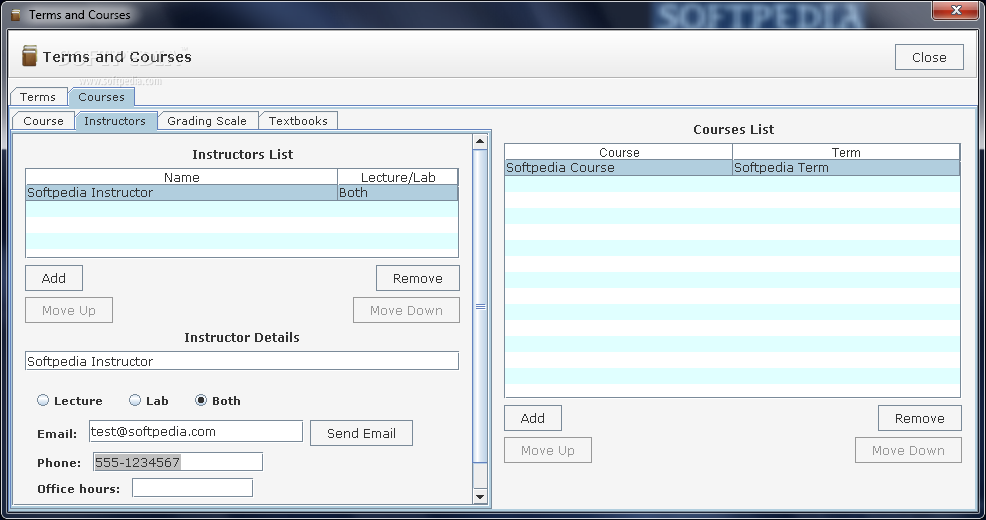Switch to the Terms tab
This screenshot has height=520, width=986.
click(38, 97)
